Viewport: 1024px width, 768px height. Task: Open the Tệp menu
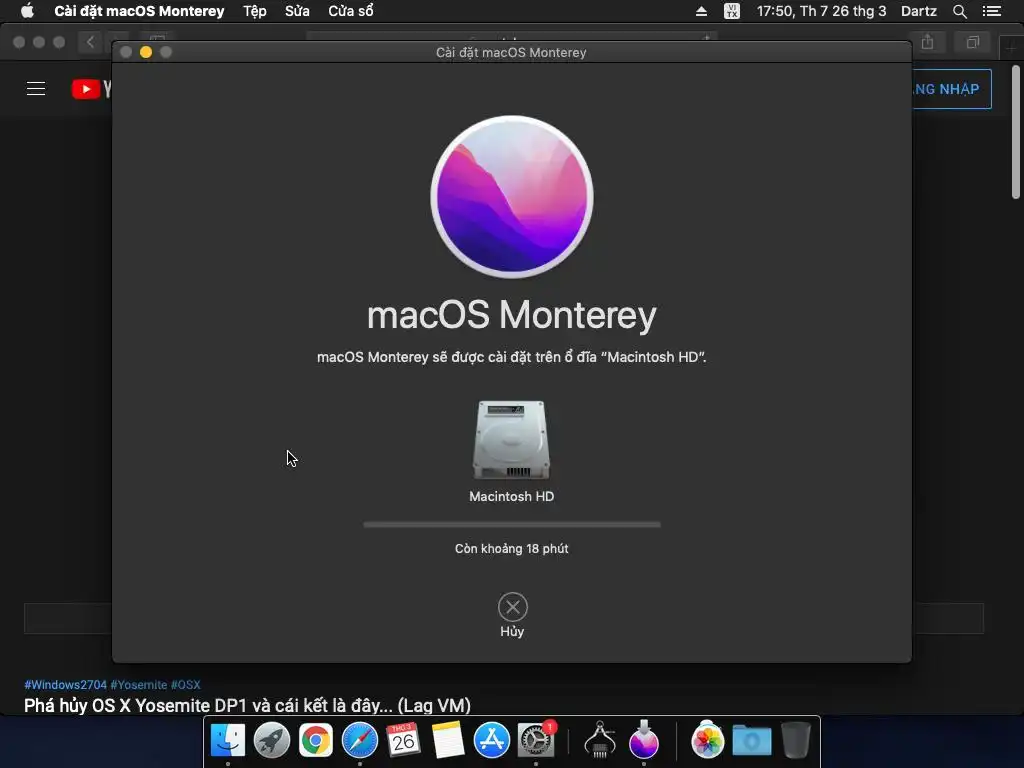255,11
